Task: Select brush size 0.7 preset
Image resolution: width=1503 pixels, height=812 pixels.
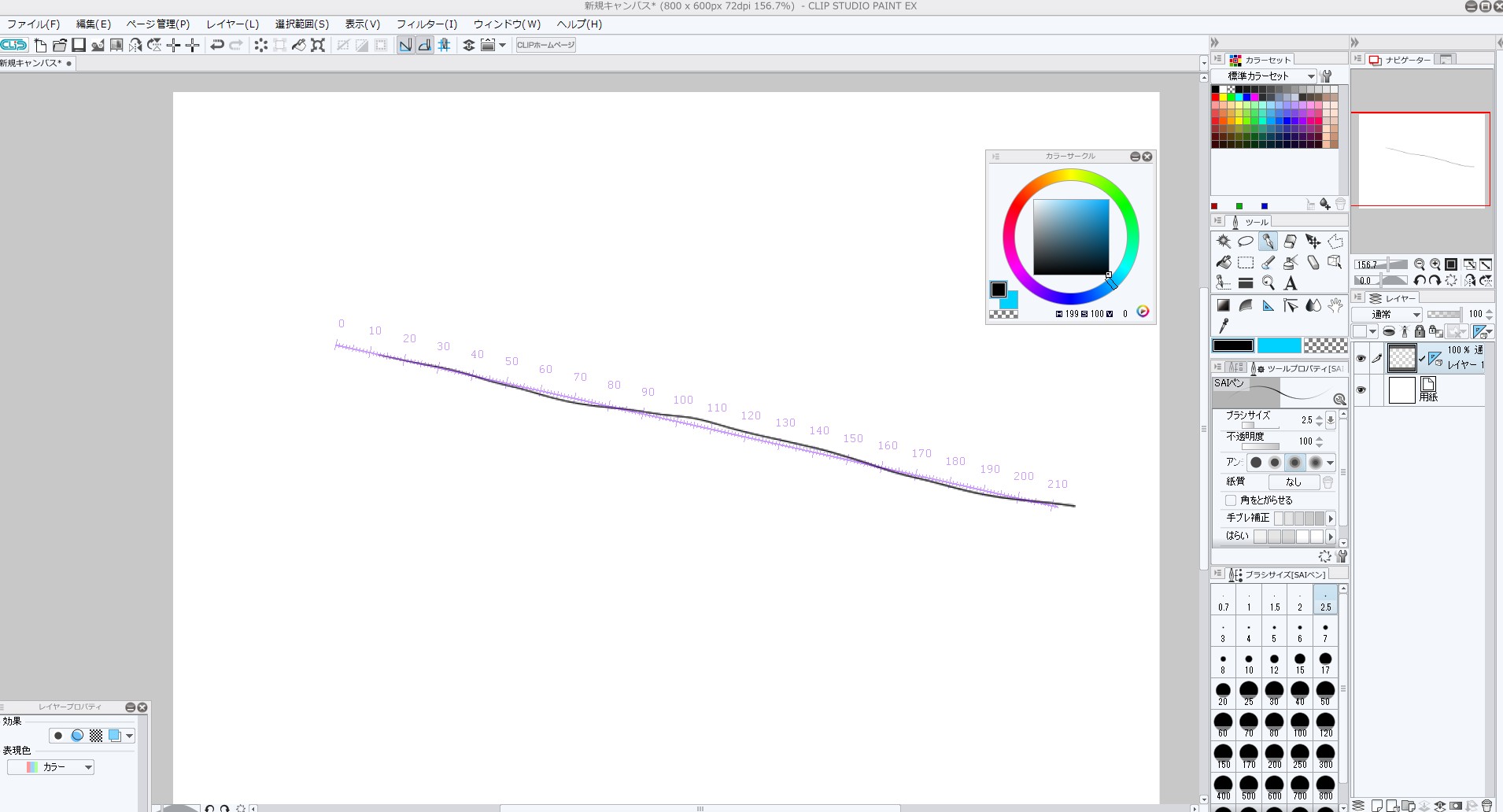Action: 1224,600
